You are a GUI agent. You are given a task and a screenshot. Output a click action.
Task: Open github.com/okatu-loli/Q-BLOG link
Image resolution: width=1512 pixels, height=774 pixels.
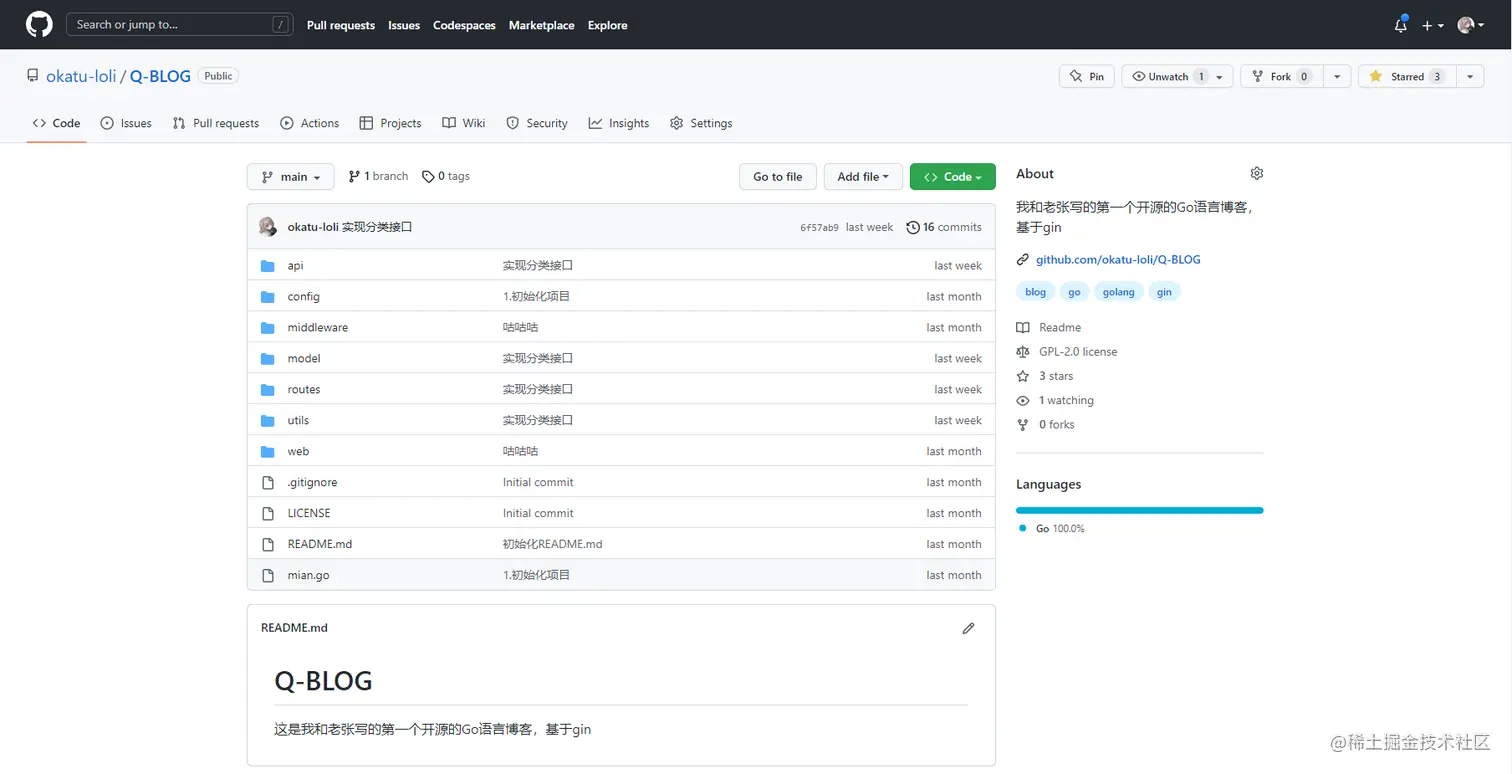pos(1118,260)
